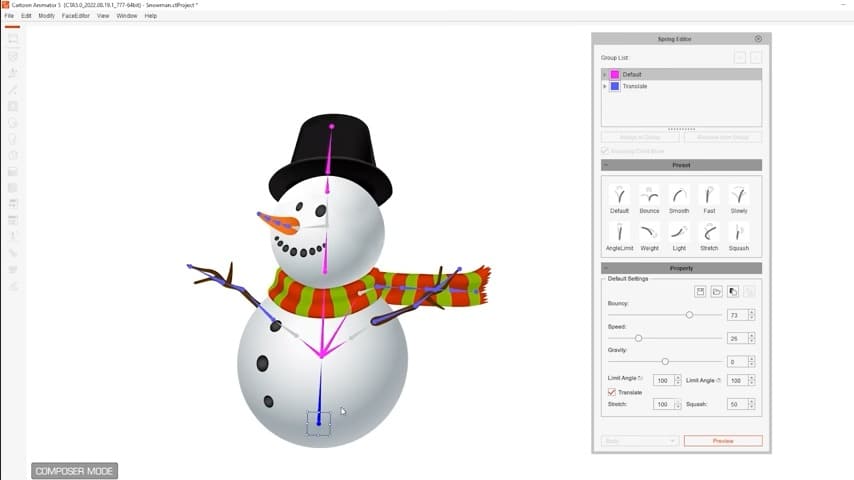The height and width of the screenshot is (480, 854).
Task: Click the save settings icon in Property
Action: pyautogui.click(x=701, y=291)
